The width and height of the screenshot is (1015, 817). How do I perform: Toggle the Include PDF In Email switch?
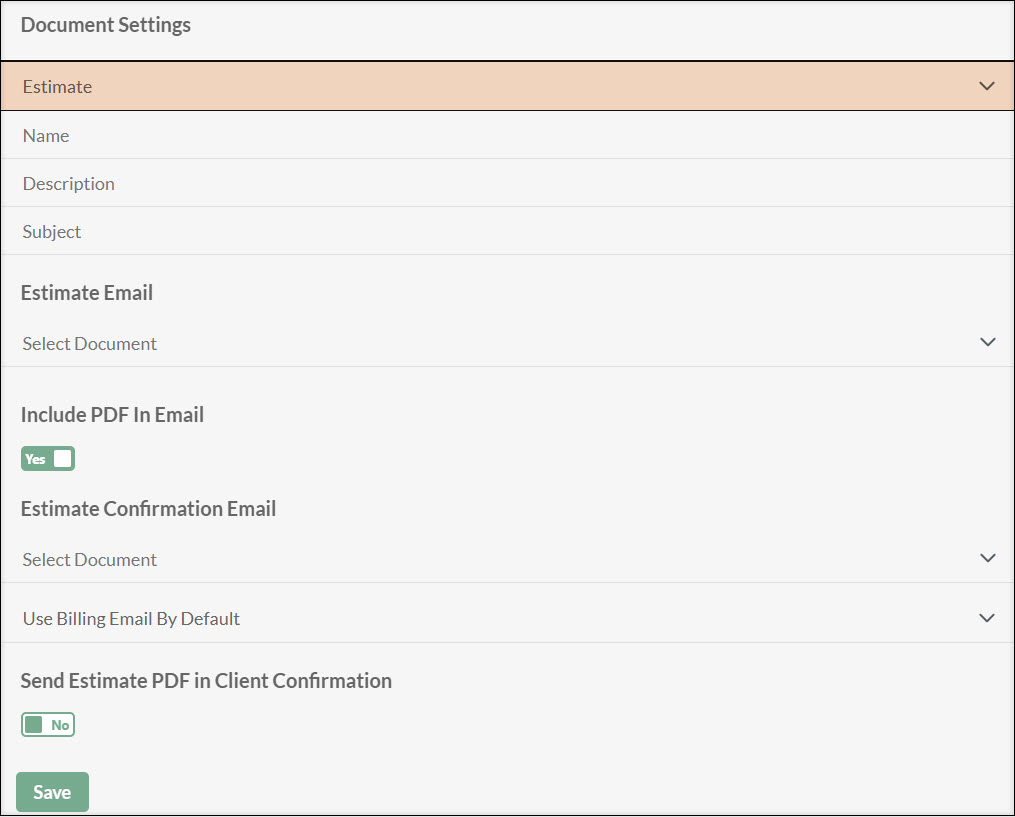47,458
